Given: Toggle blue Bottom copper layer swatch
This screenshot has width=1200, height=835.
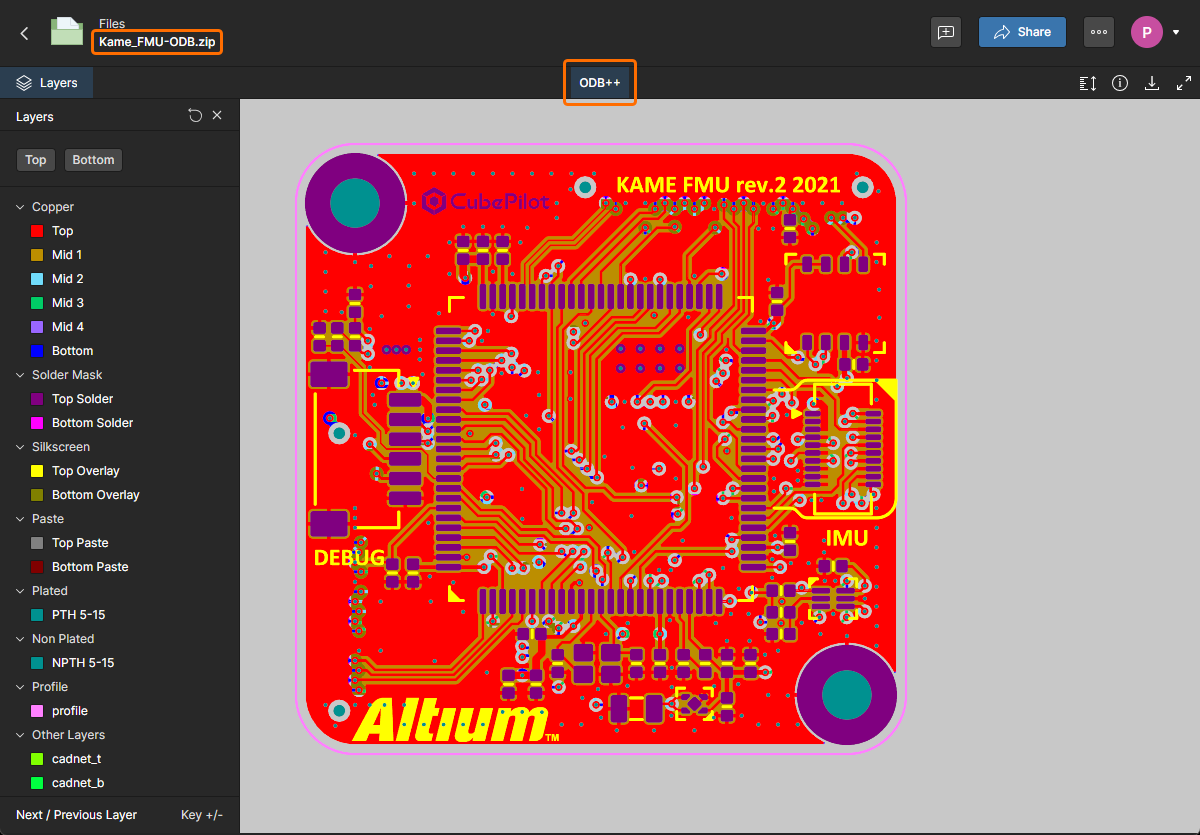Looking at the screenshot, I should point(38,351).
